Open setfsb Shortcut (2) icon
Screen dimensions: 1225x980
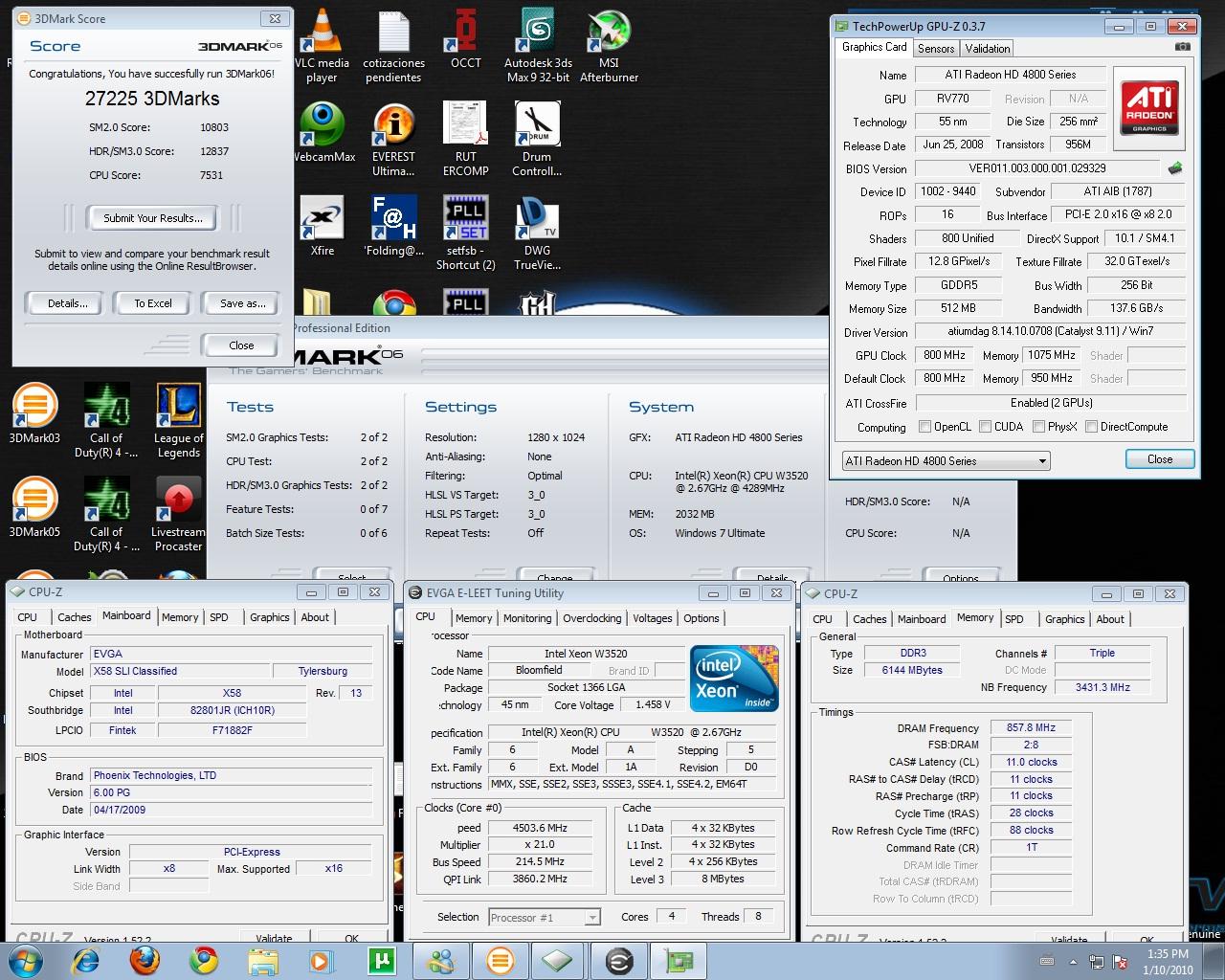[466, 233]
